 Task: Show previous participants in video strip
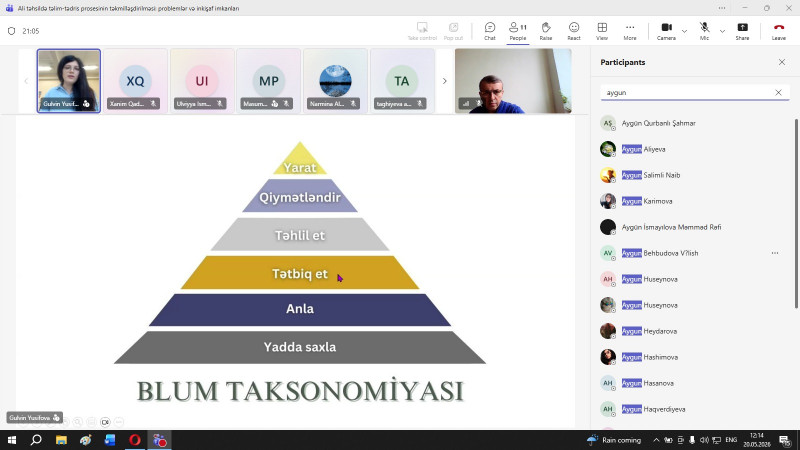(x=26, y=81)
